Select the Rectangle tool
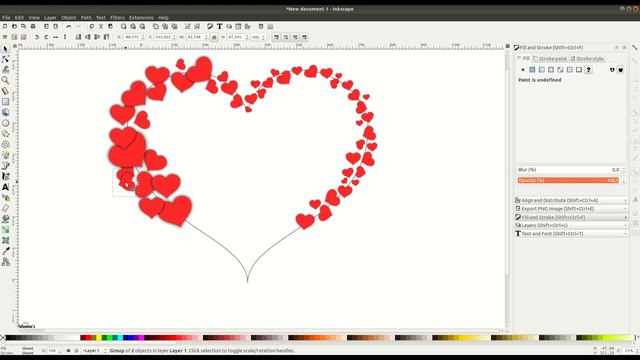This screenshot has height=360, width=640. (x=5, y=102)
